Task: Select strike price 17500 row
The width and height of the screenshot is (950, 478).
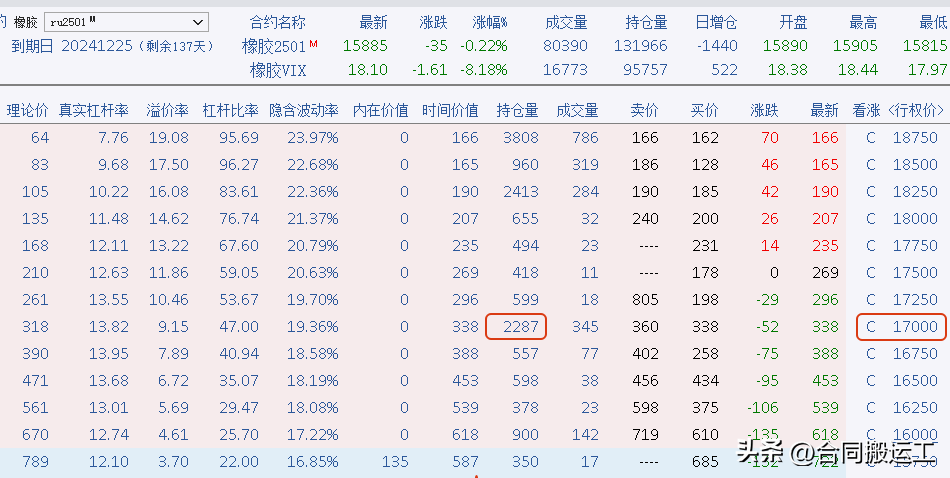Action: [x=915, y=273]
